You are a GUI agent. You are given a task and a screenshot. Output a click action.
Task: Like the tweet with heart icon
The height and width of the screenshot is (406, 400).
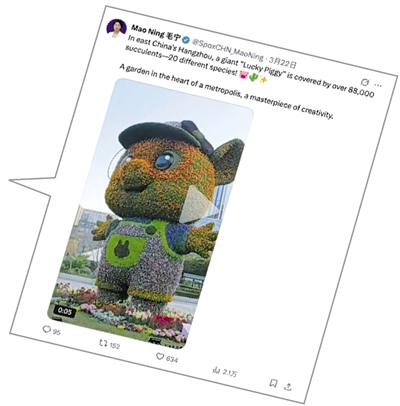coord(160,356)
